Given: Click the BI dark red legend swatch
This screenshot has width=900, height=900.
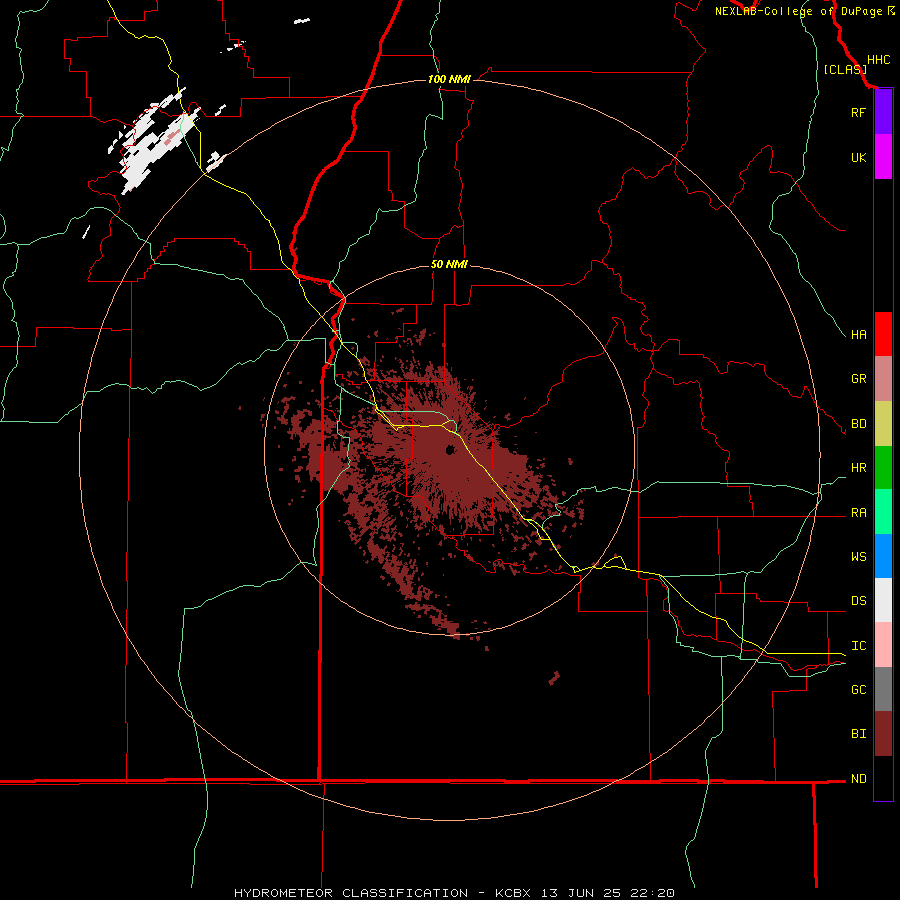Looking at the screenshot, I should click(883, 734).
